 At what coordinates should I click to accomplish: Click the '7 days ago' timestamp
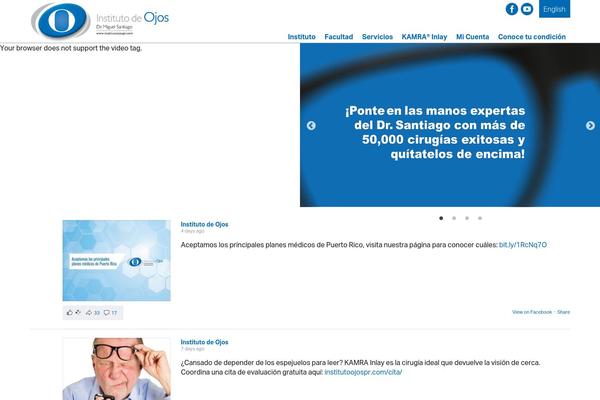192,349
